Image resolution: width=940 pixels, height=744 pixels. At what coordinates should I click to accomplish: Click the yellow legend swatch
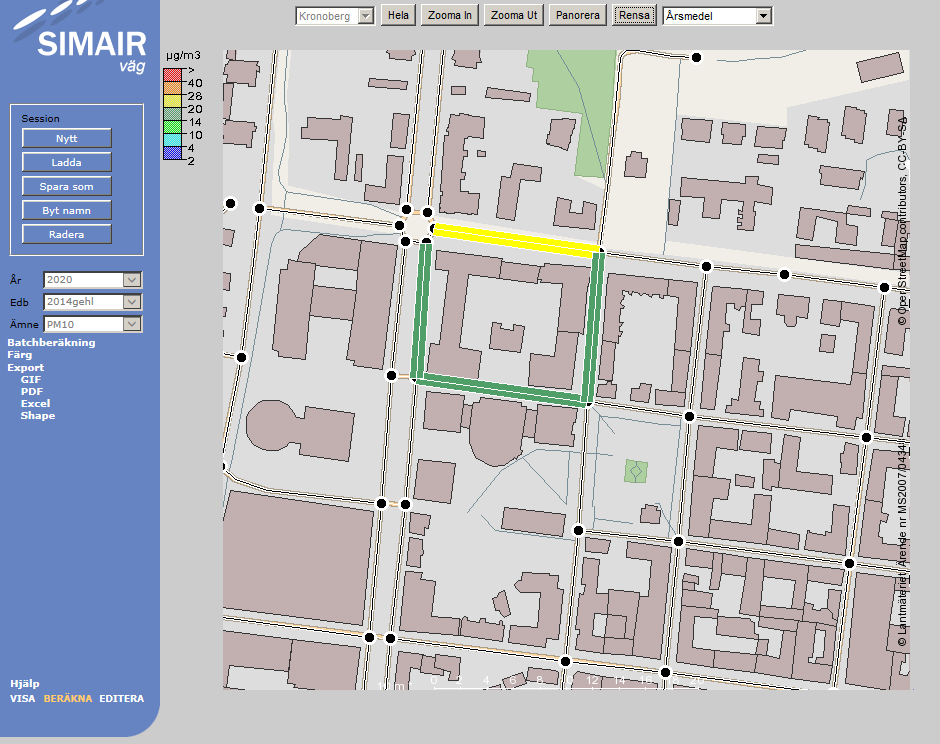click(x=173, y=101)
